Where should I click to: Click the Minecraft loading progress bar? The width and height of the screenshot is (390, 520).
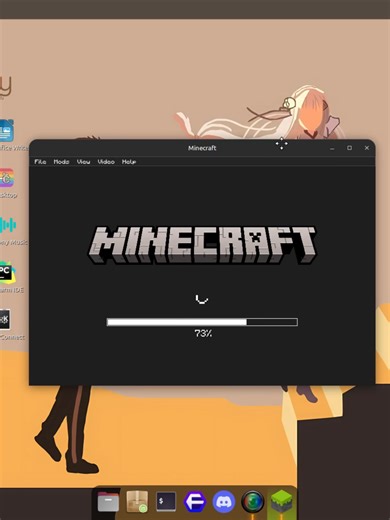click(x=202, y=322)
